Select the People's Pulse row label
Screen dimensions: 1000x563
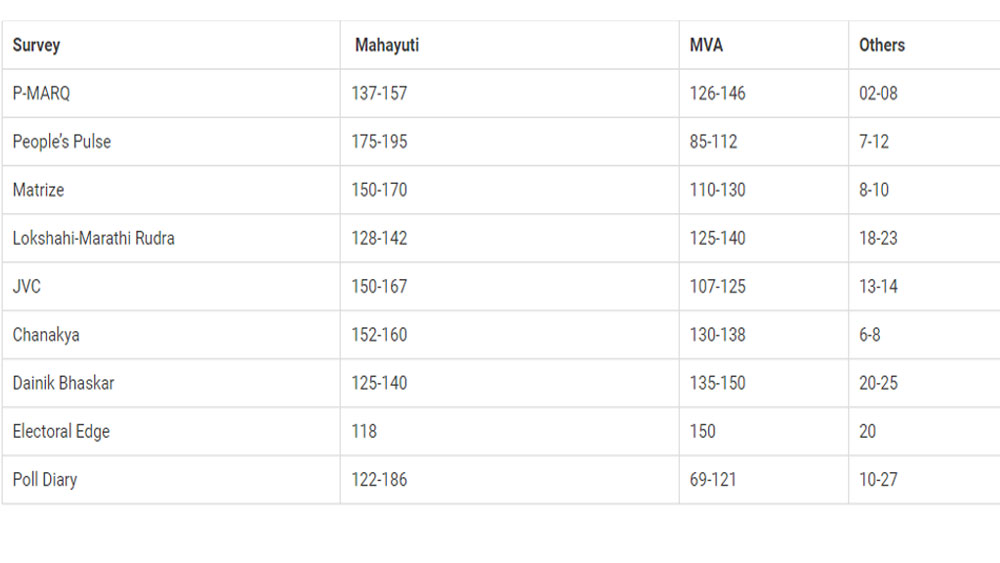(x=61, y=142)
